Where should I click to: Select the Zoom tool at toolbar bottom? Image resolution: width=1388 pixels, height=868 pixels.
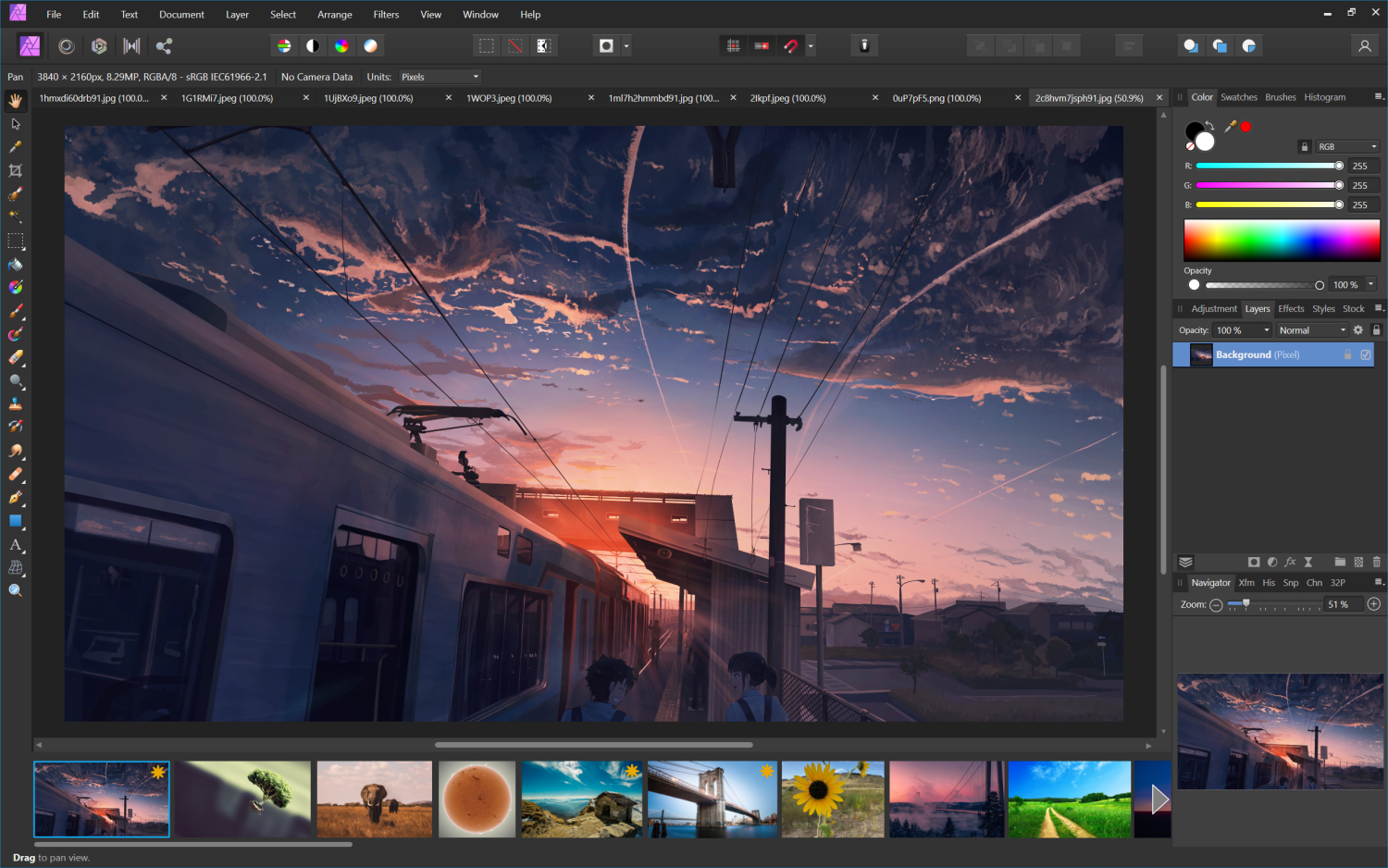coord(15,589)
